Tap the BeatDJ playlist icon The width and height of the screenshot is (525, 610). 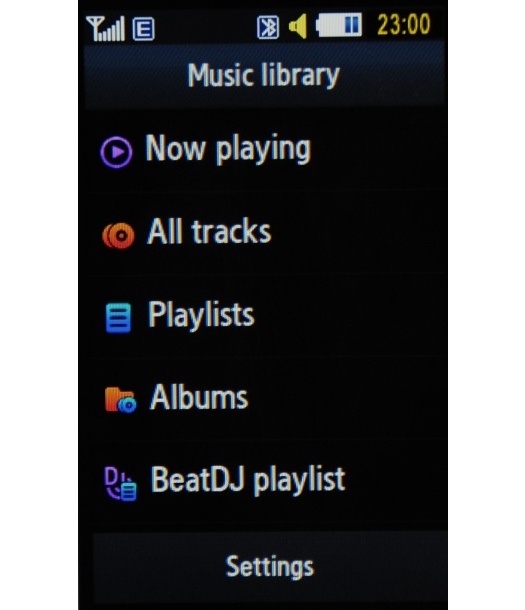pos(120,484)
